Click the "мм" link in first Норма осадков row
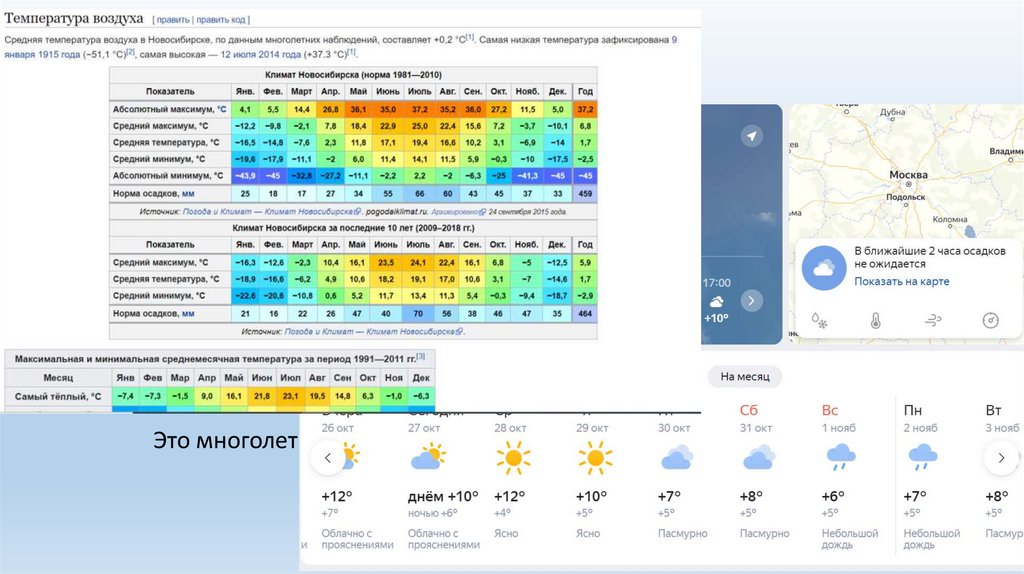 pyautogui.click(x=188, y=193)
